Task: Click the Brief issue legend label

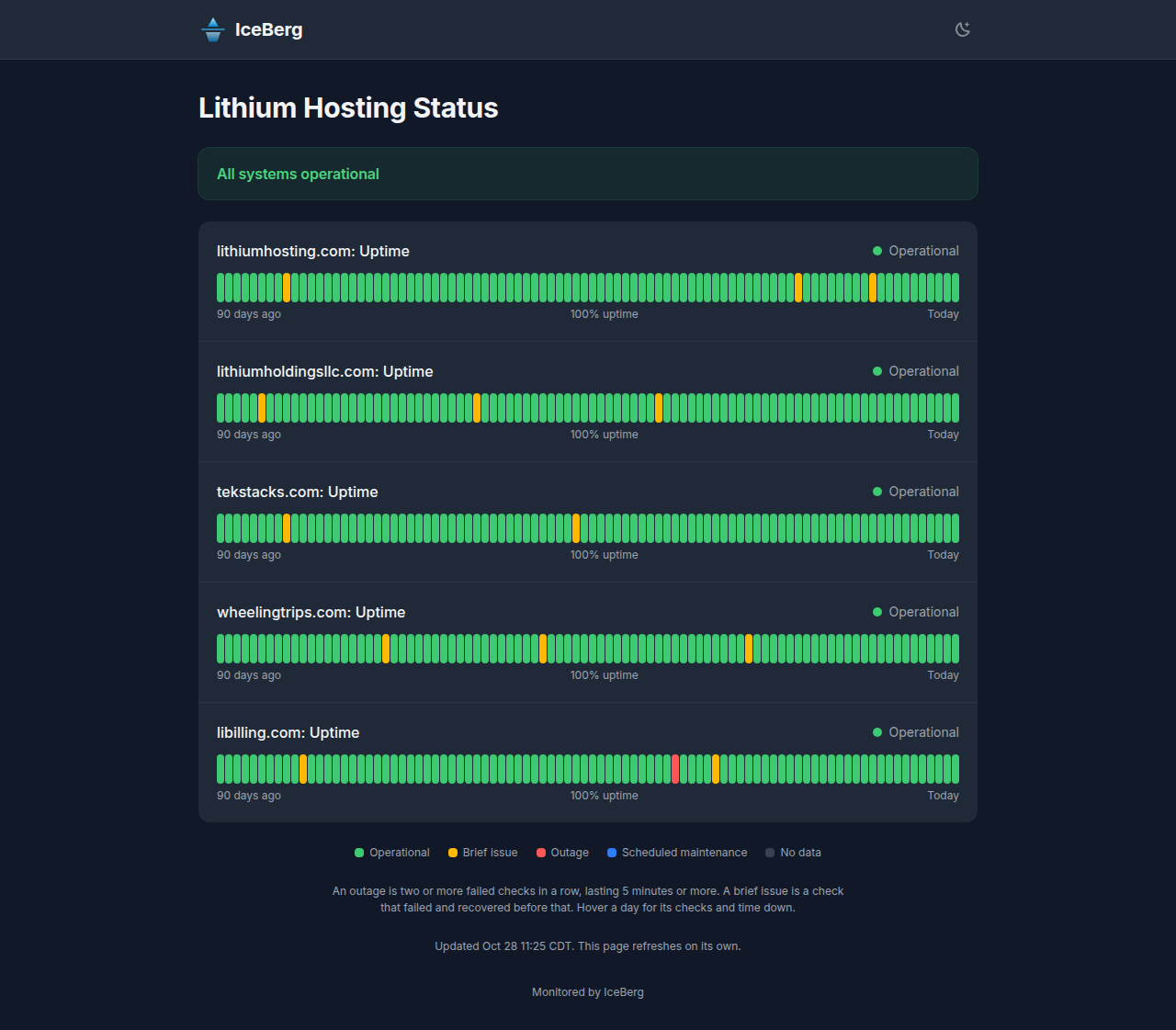Action: point(491,853)
